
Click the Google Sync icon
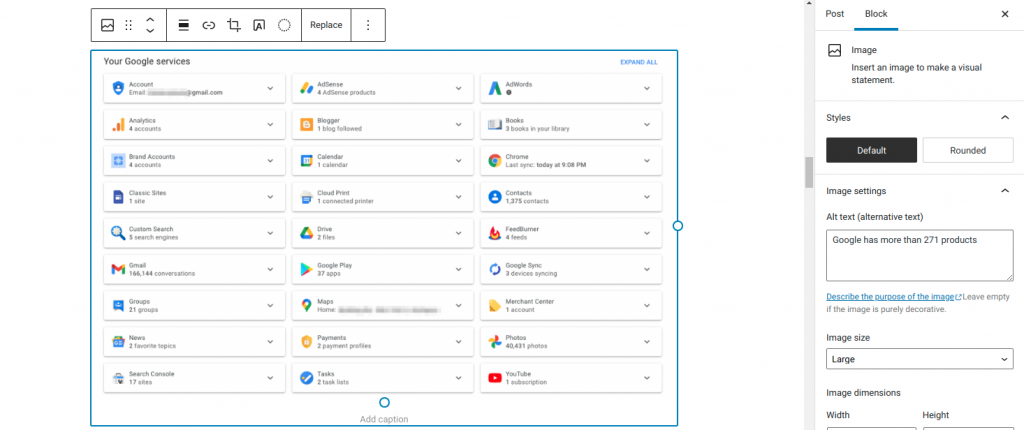tap(494, 269)
